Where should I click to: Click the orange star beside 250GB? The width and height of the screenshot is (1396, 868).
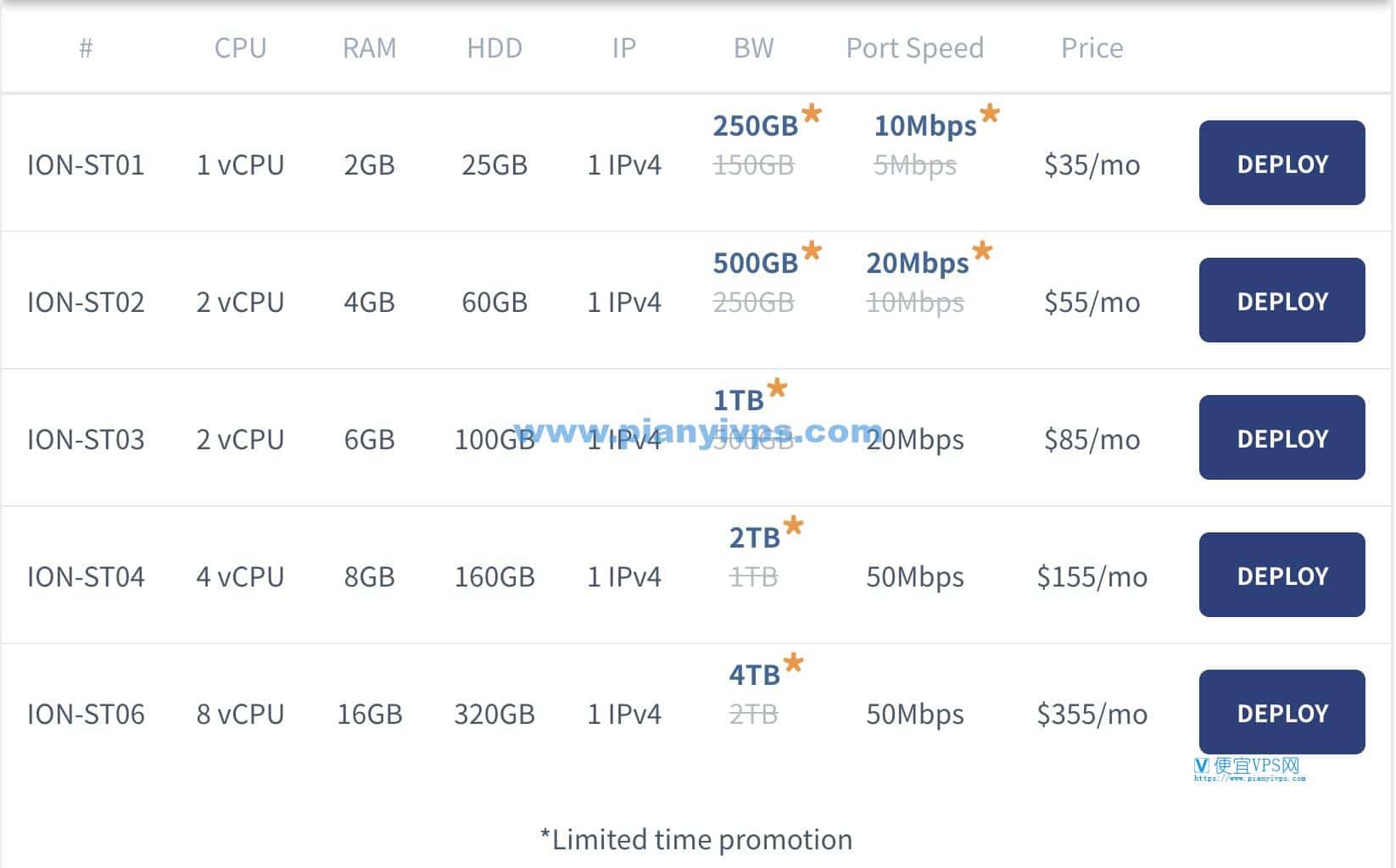click(x=812, y=114)
